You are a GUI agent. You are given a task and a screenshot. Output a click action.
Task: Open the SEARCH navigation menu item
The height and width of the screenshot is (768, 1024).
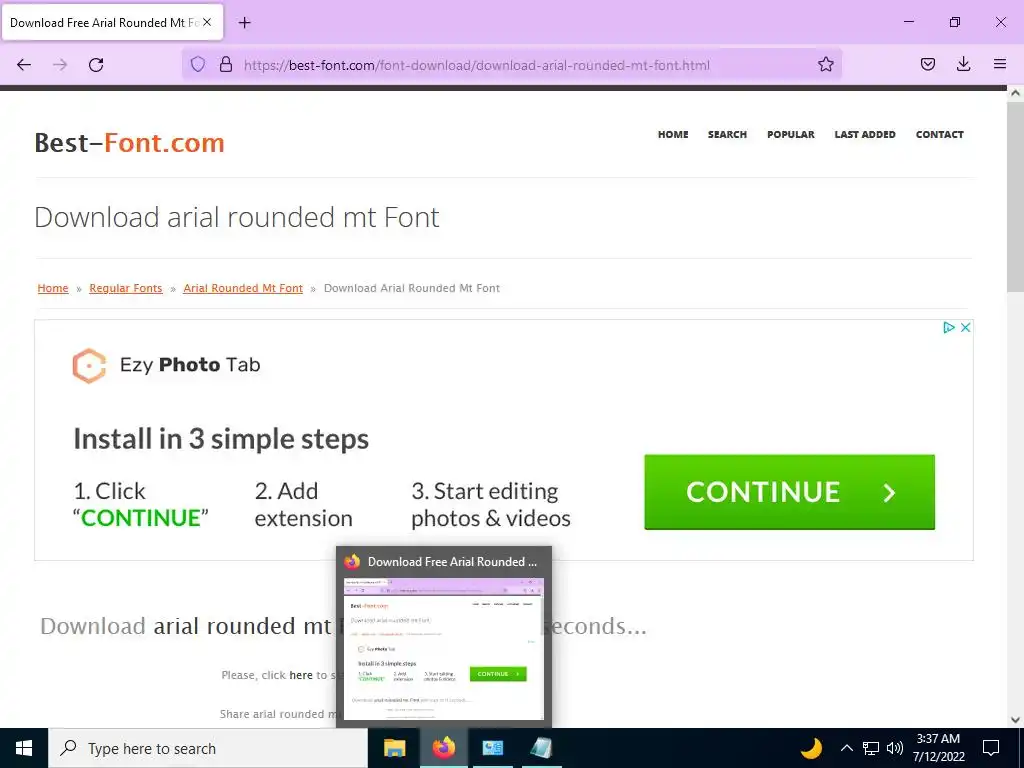(x=727, y=135)
